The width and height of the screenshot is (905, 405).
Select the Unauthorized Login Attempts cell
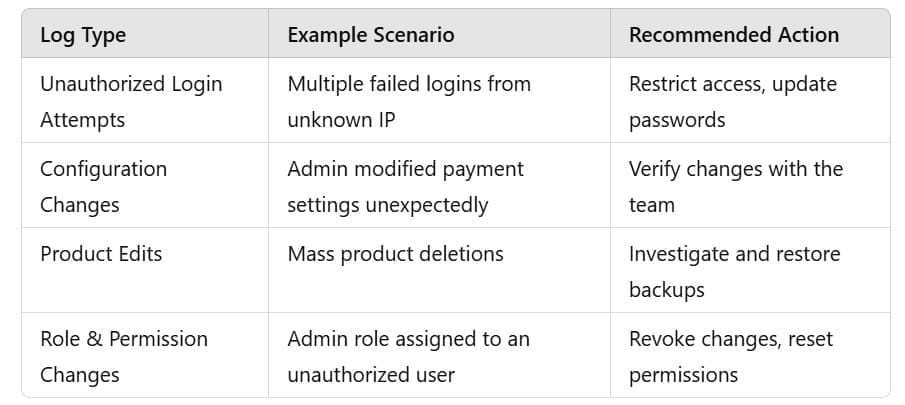click(145, 100)
